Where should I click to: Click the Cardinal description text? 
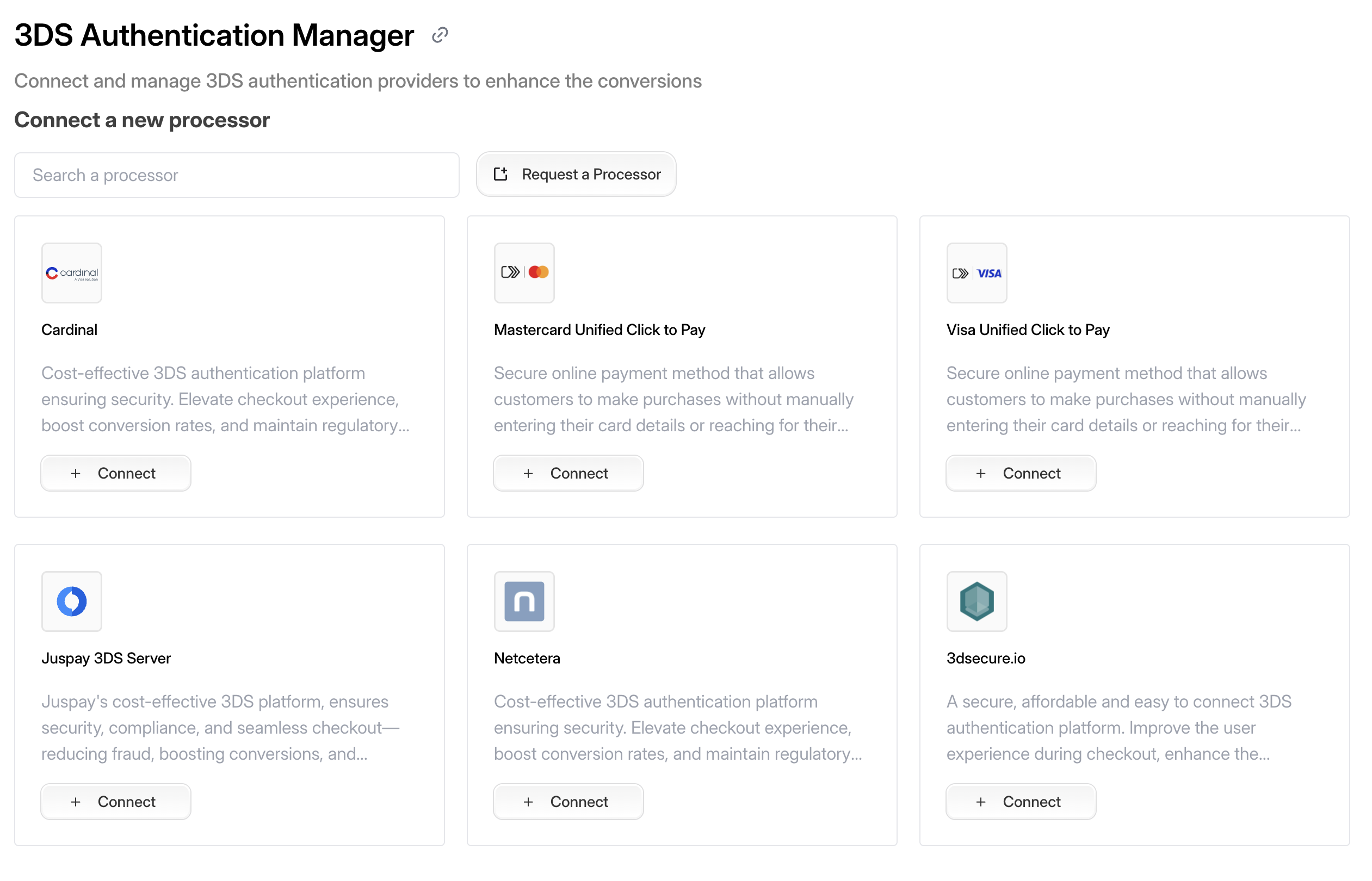tap(225, 399)
